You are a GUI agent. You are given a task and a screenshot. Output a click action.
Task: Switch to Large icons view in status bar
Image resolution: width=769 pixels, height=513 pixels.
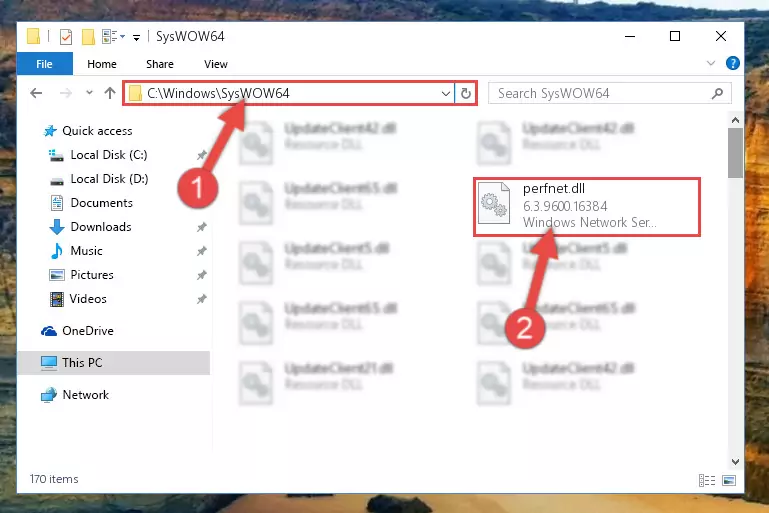729,480
